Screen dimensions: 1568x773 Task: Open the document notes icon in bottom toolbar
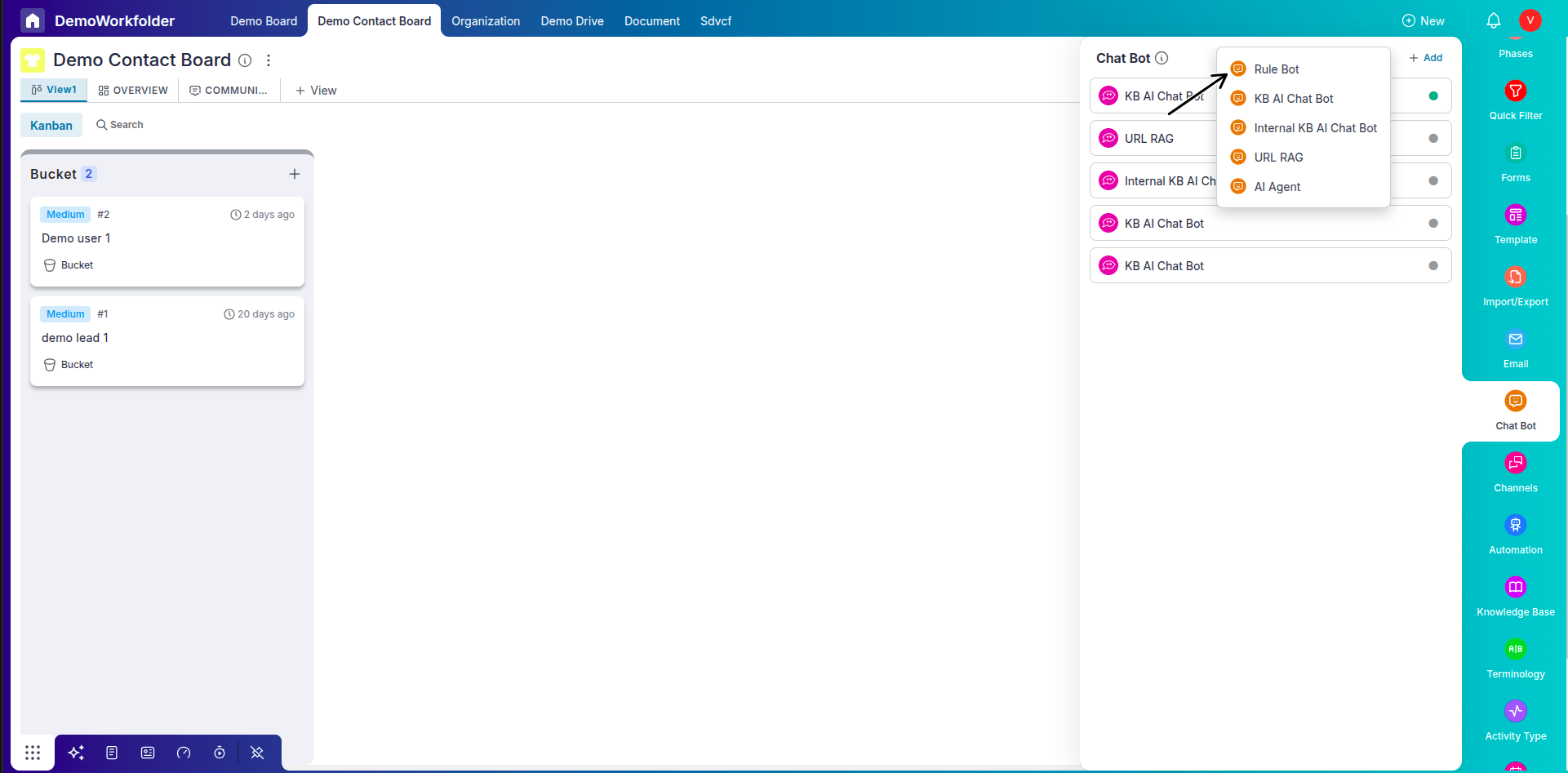(x=112, y=753)
